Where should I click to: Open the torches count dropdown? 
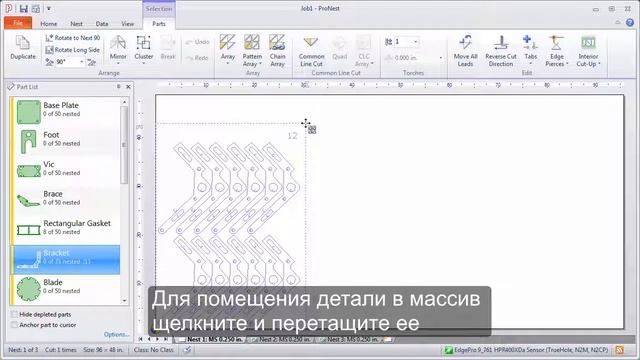click(x=416, y=42)
